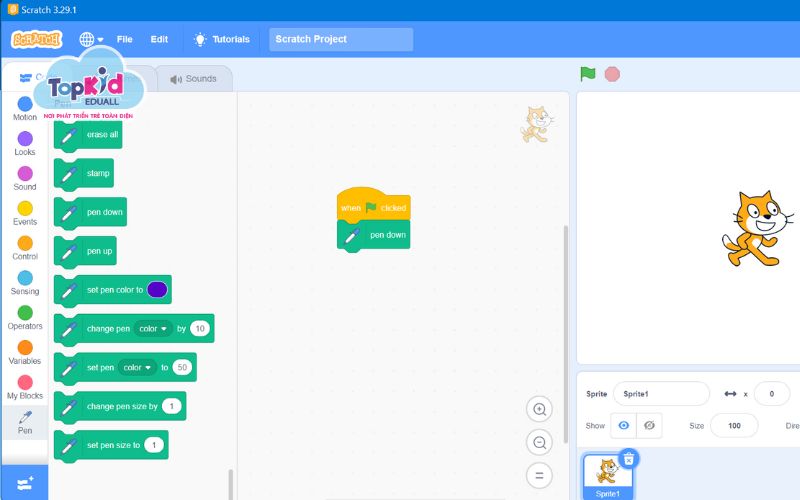Edit the sprite name field Sprite1
This screenshot has height=500, width=800.
661,394
